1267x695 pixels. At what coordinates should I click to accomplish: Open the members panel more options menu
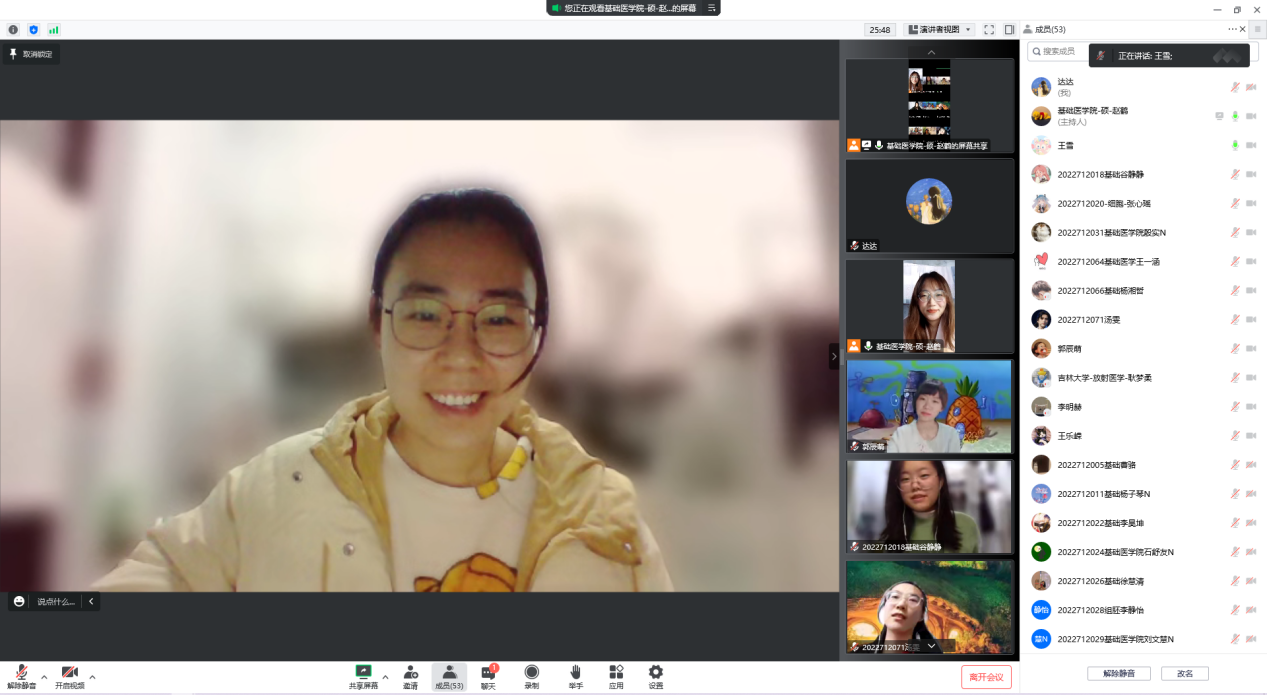(x=1232, y=30)
